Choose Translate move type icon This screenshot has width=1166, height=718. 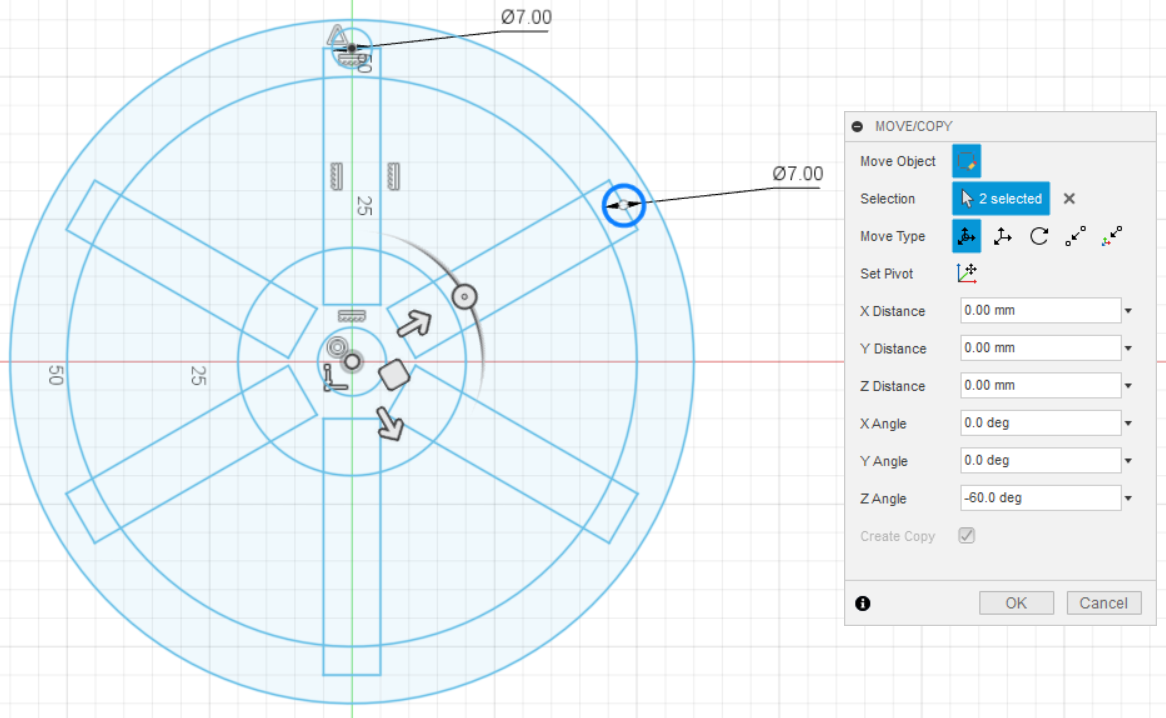[x=1002, y=236]
